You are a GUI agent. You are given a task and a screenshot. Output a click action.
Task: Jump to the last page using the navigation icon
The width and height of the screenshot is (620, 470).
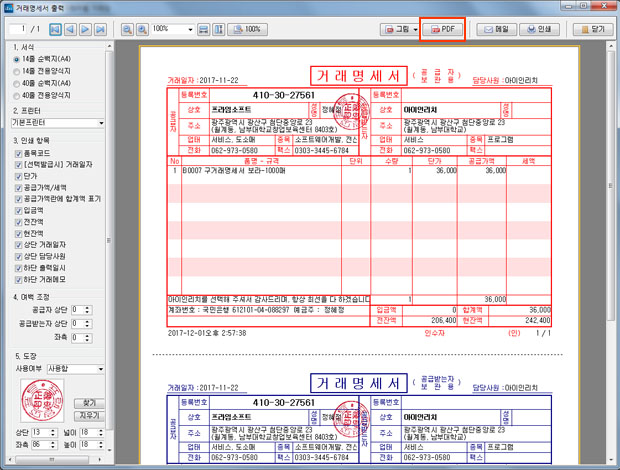[x=101, y=30]
